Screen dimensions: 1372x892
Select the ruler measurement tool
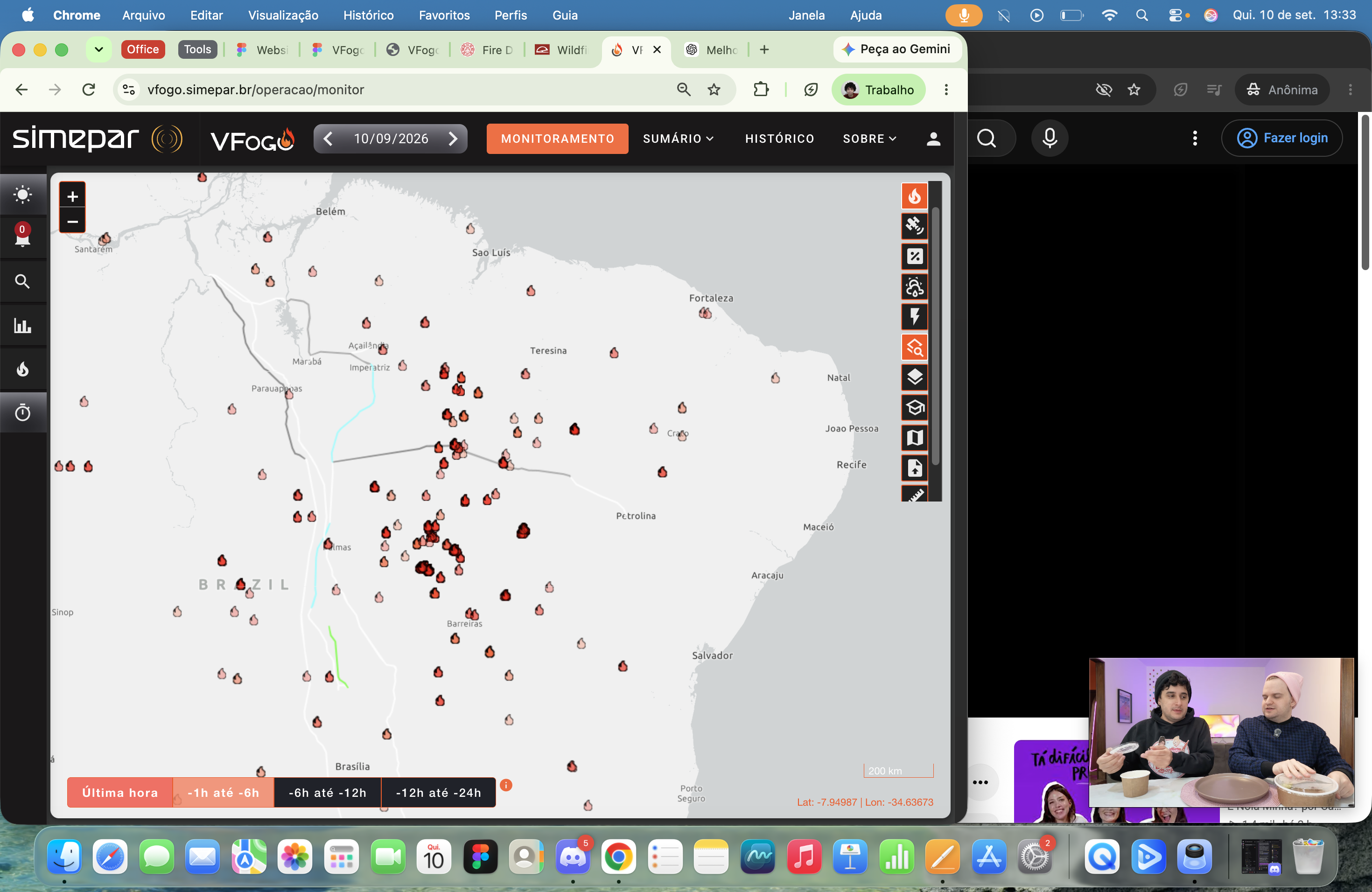[914, 494]
